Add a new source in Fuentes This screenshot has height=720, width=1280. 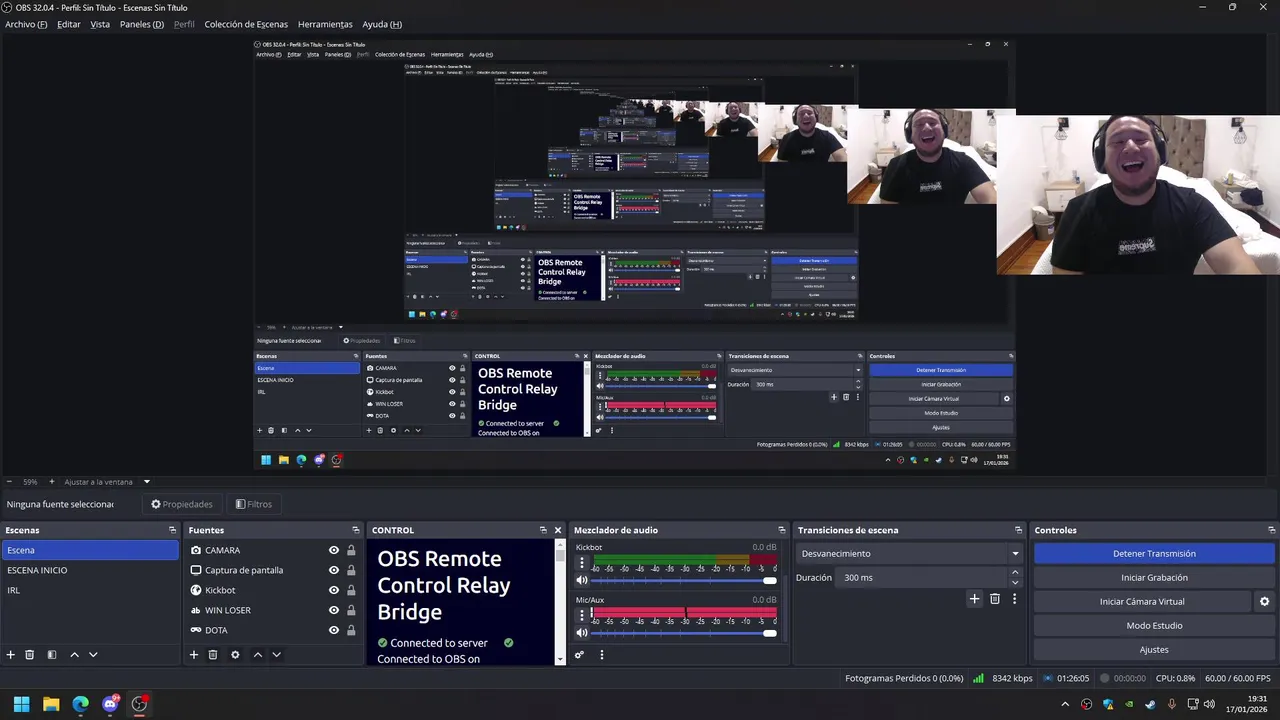[x=194, y=655]
